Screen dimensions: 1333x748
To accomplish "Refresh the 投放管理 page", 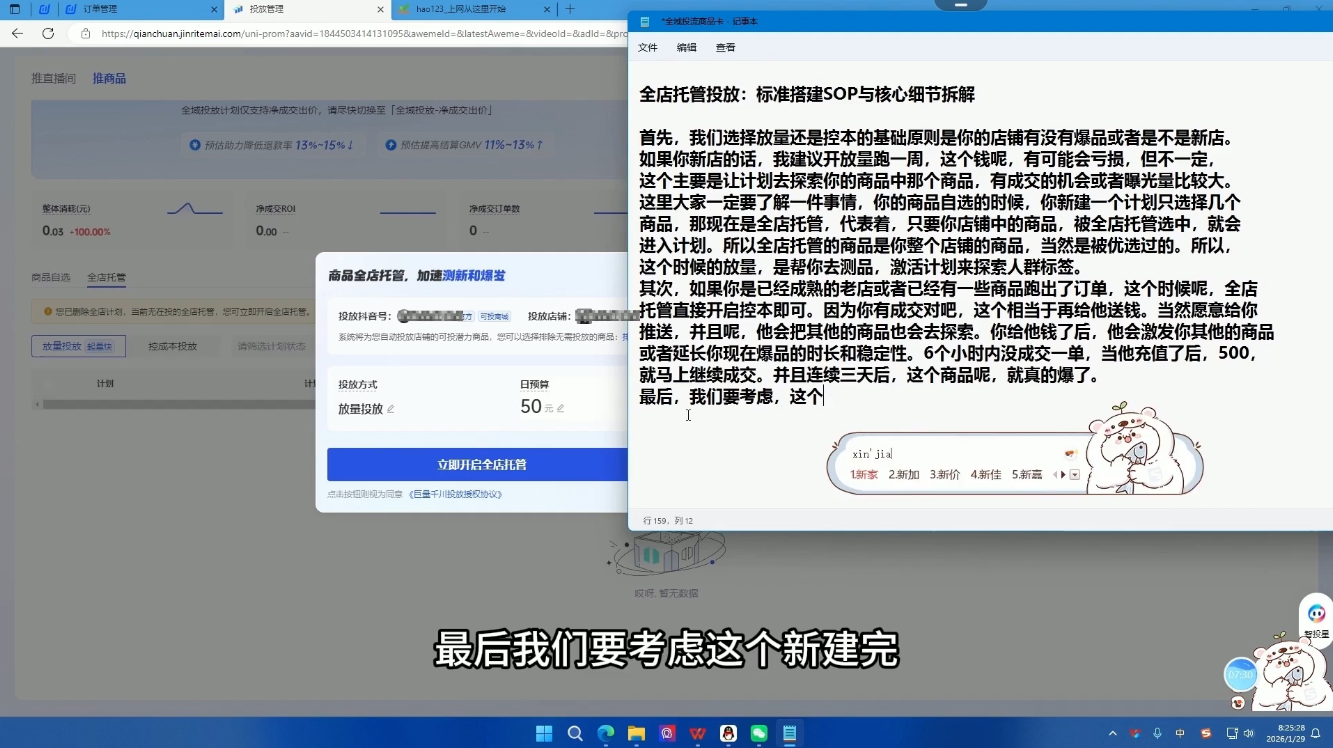I will (47, 33).
